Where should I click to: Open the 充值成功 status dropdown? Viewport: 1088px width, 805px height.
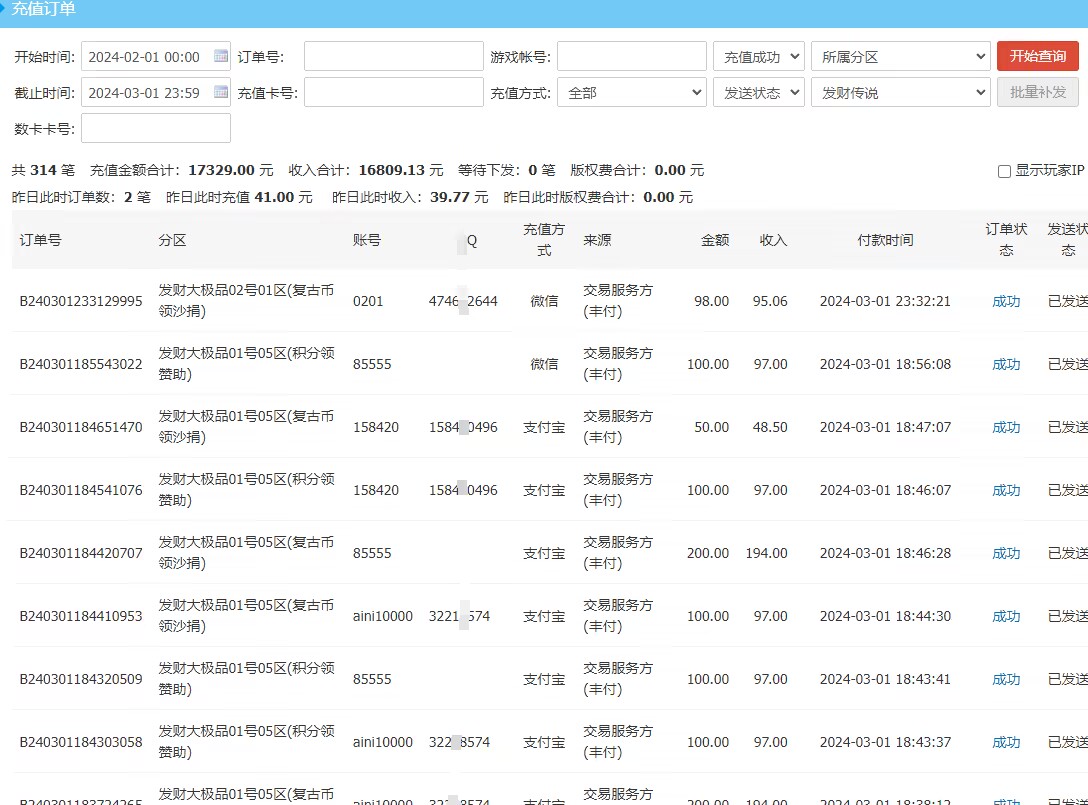(758, 56)
